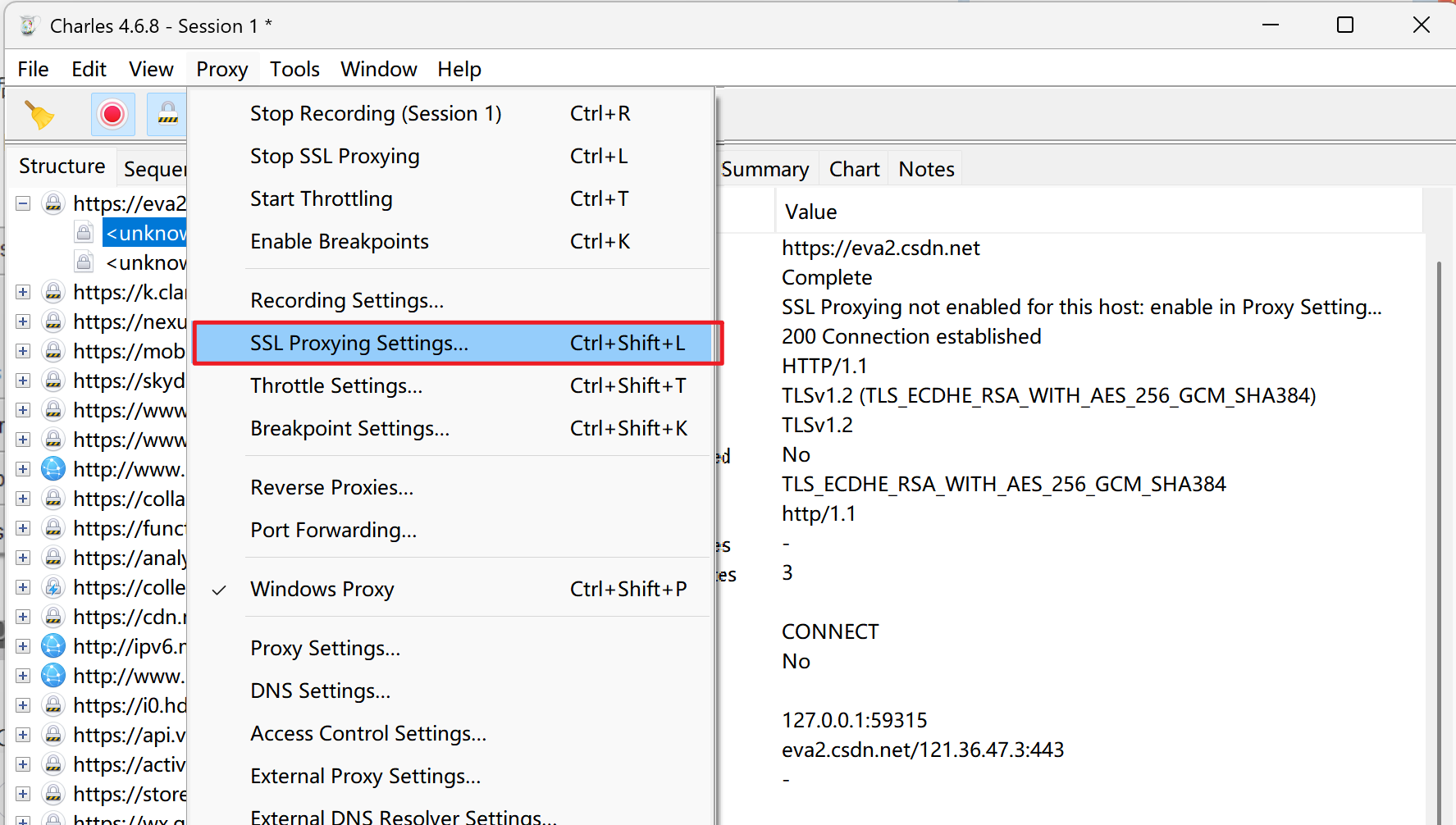Image resolution: width=1456 pixels, height=825 pixels.
Task: Expand the https://nexu tree node
Action: (23, 321)
